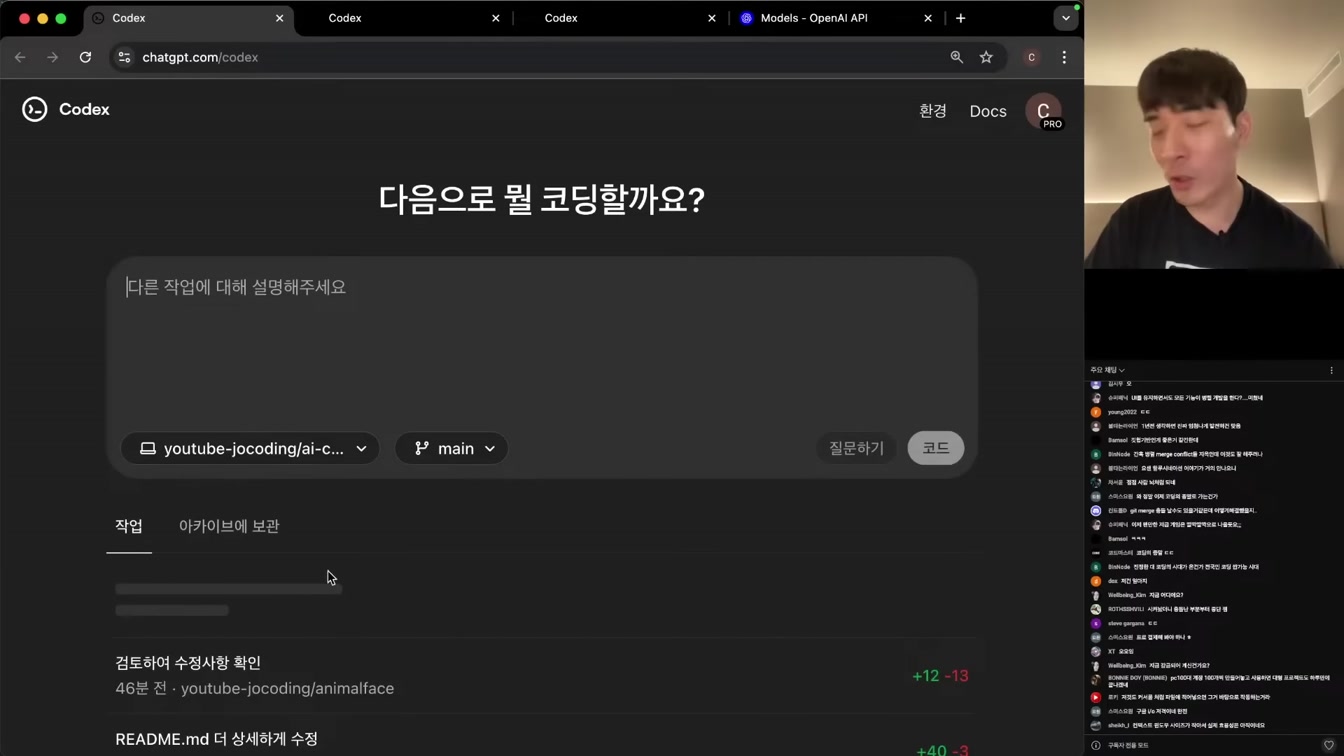
Task: Click the 46분 전 youtube-jocoding/animalface subtitle
Action: click(x=254, y=688)
